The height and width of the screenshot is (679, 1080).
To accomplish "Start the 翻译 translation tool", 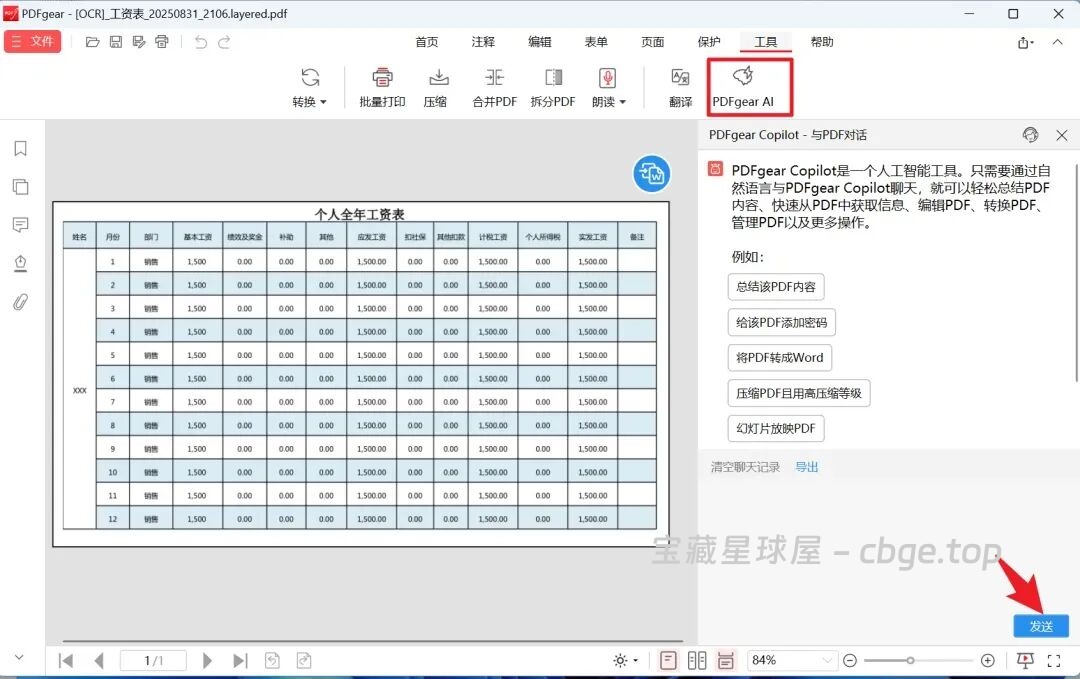I will [x=679, y=87].
